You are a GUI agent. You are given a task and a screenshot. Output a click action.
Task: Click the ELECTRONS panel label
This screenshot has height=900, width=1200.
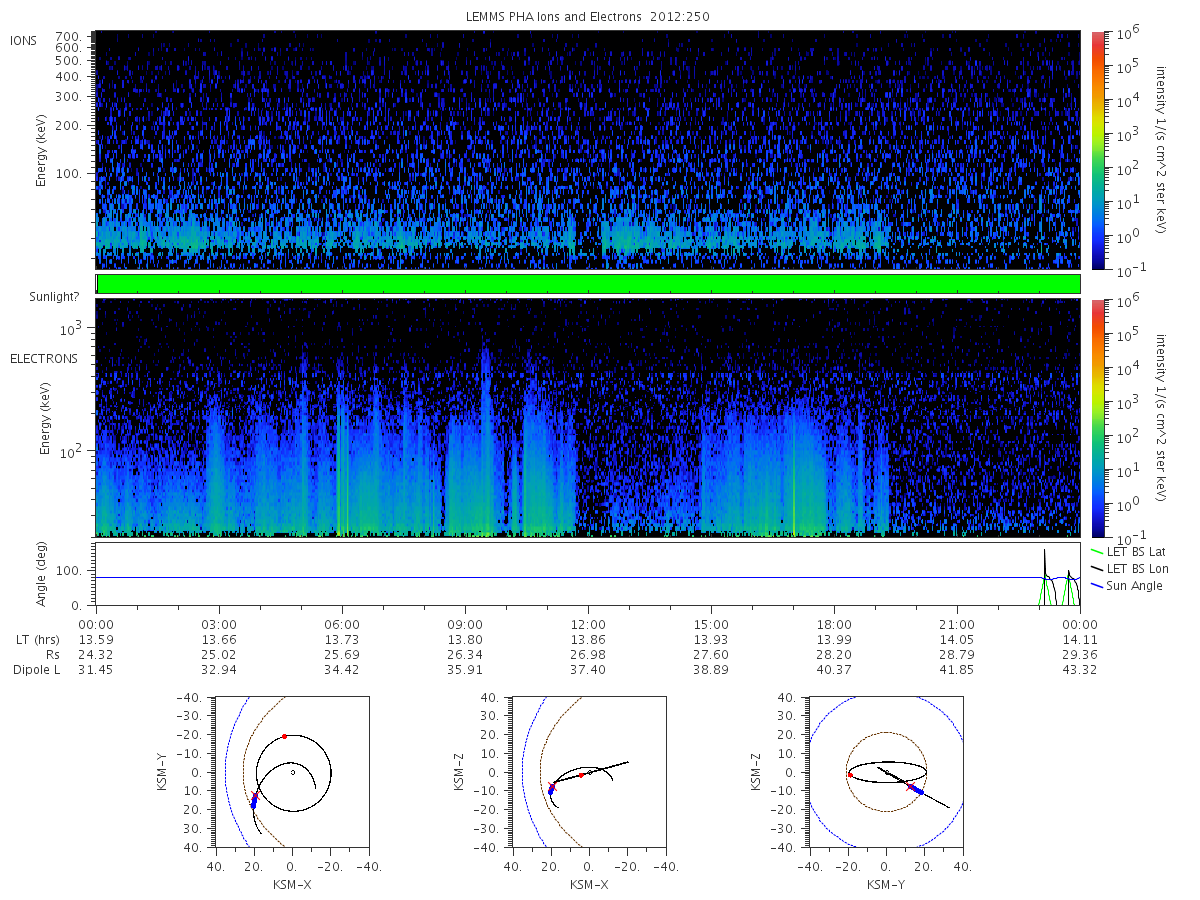43,358
